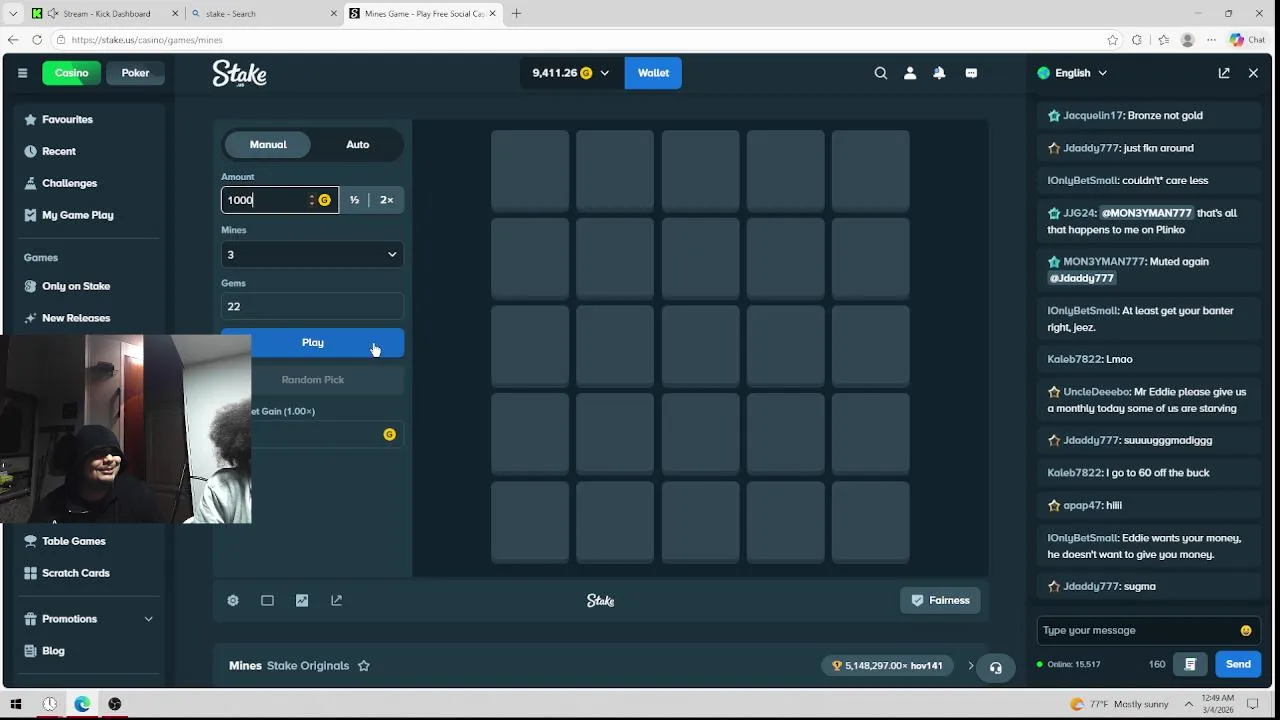Show hidden system tray icons
This screenshot has width=1280, height=720.
[1189, 704]
